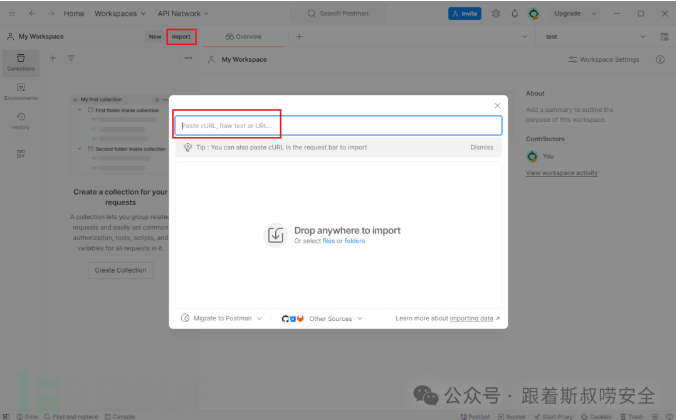Open Console in status bar
Image resolution: width=676 pixels, height=420 pixels.
[120, 417]
